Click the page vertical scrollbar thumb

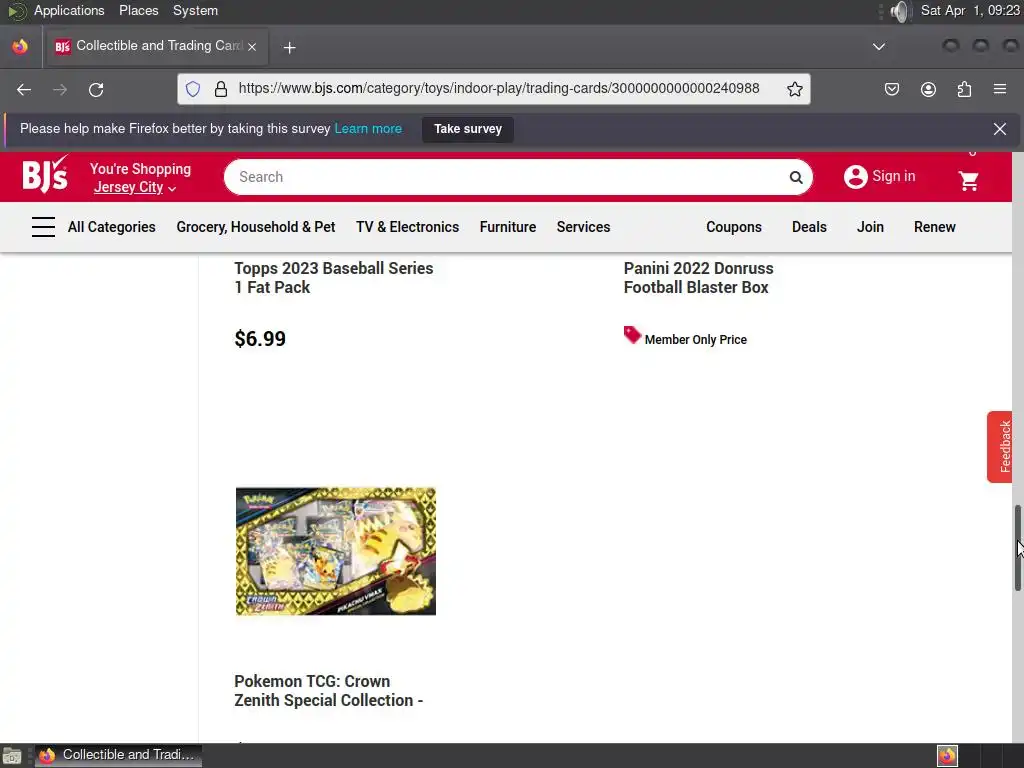(x=1017, y=548)
